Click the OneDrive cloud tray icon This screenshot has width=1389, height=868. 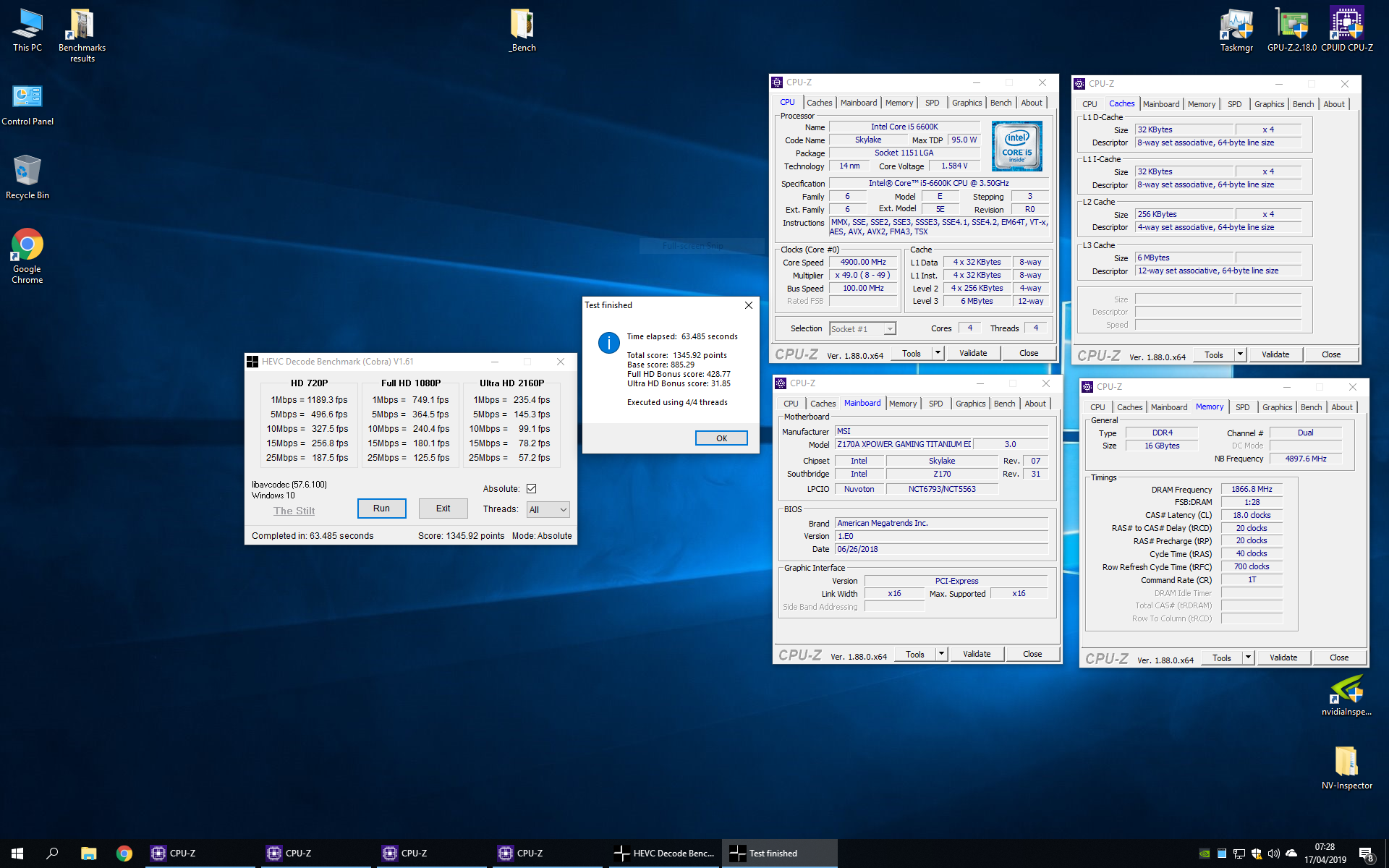click(1291, 854)
